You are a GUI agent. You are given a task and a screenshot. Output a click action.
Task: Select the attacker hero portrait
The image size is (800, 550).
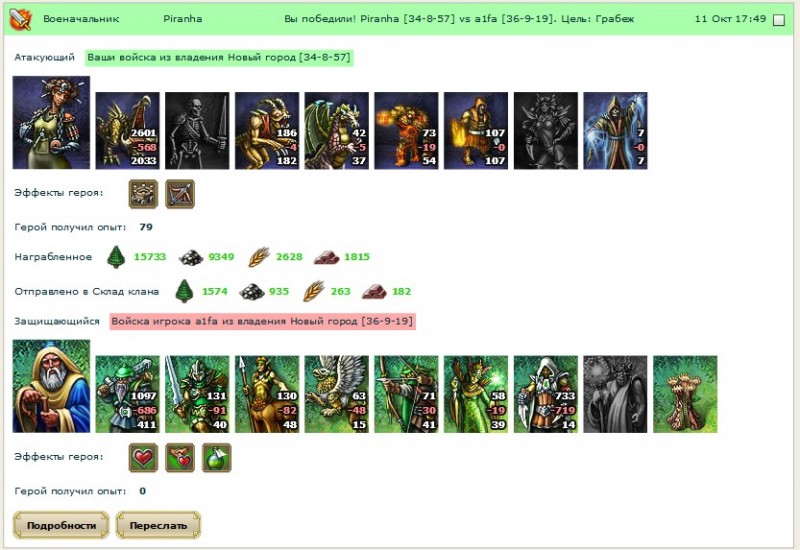[51, 122]
